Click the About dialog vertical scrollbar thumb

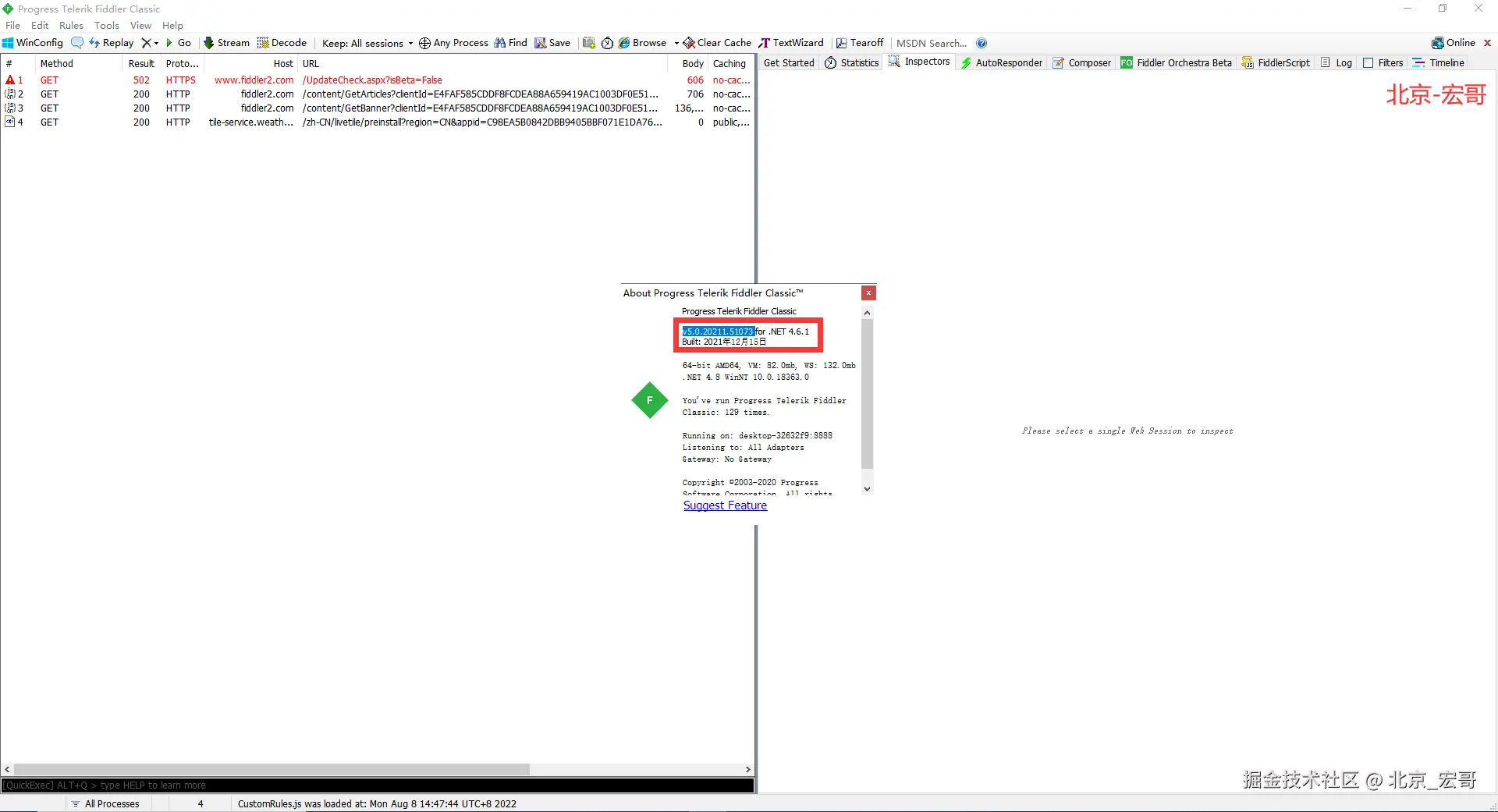click(867, 394)
